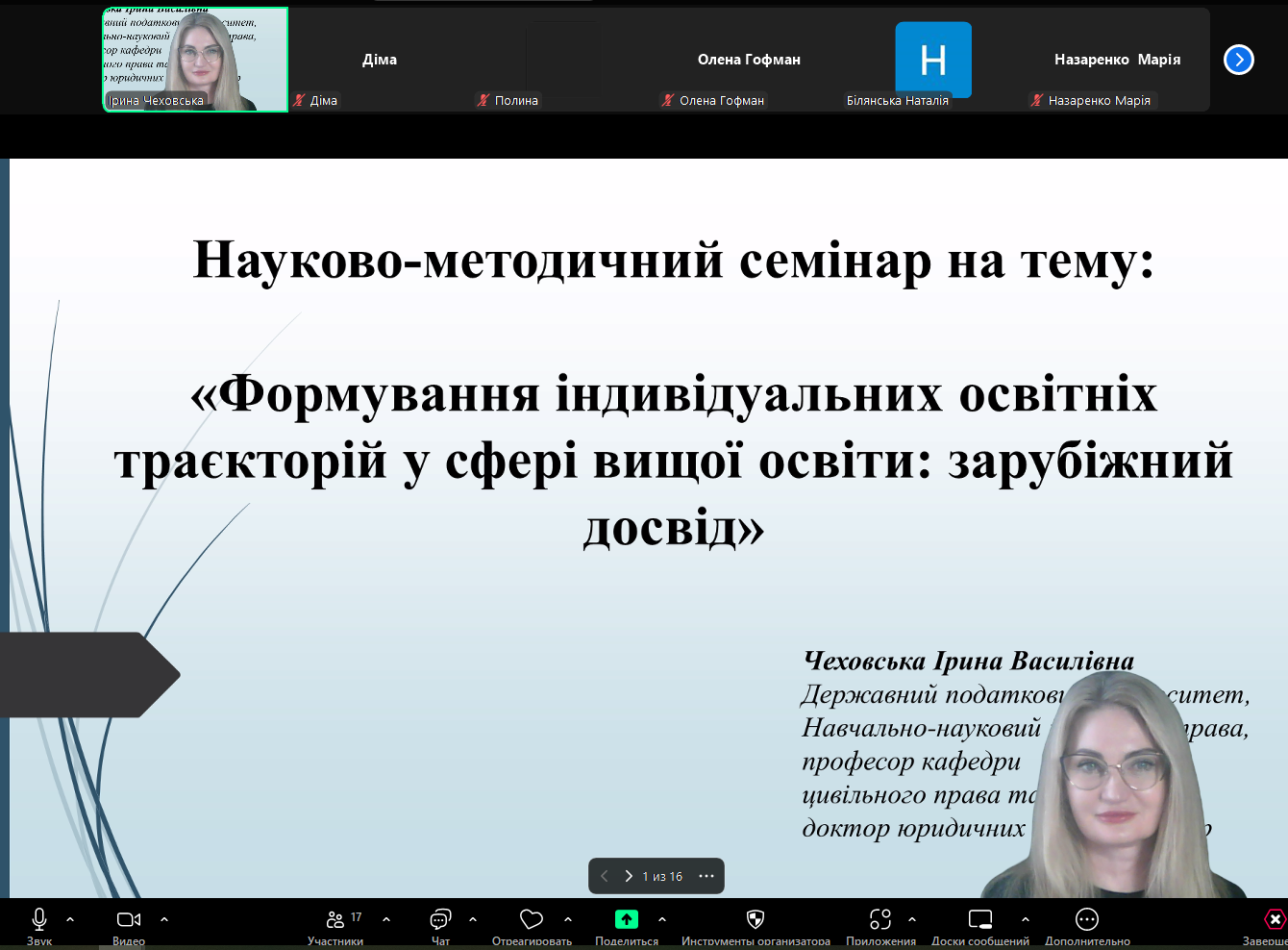
Task: Click slide counter text 1 из 16
Action: (x=662, y=876)
